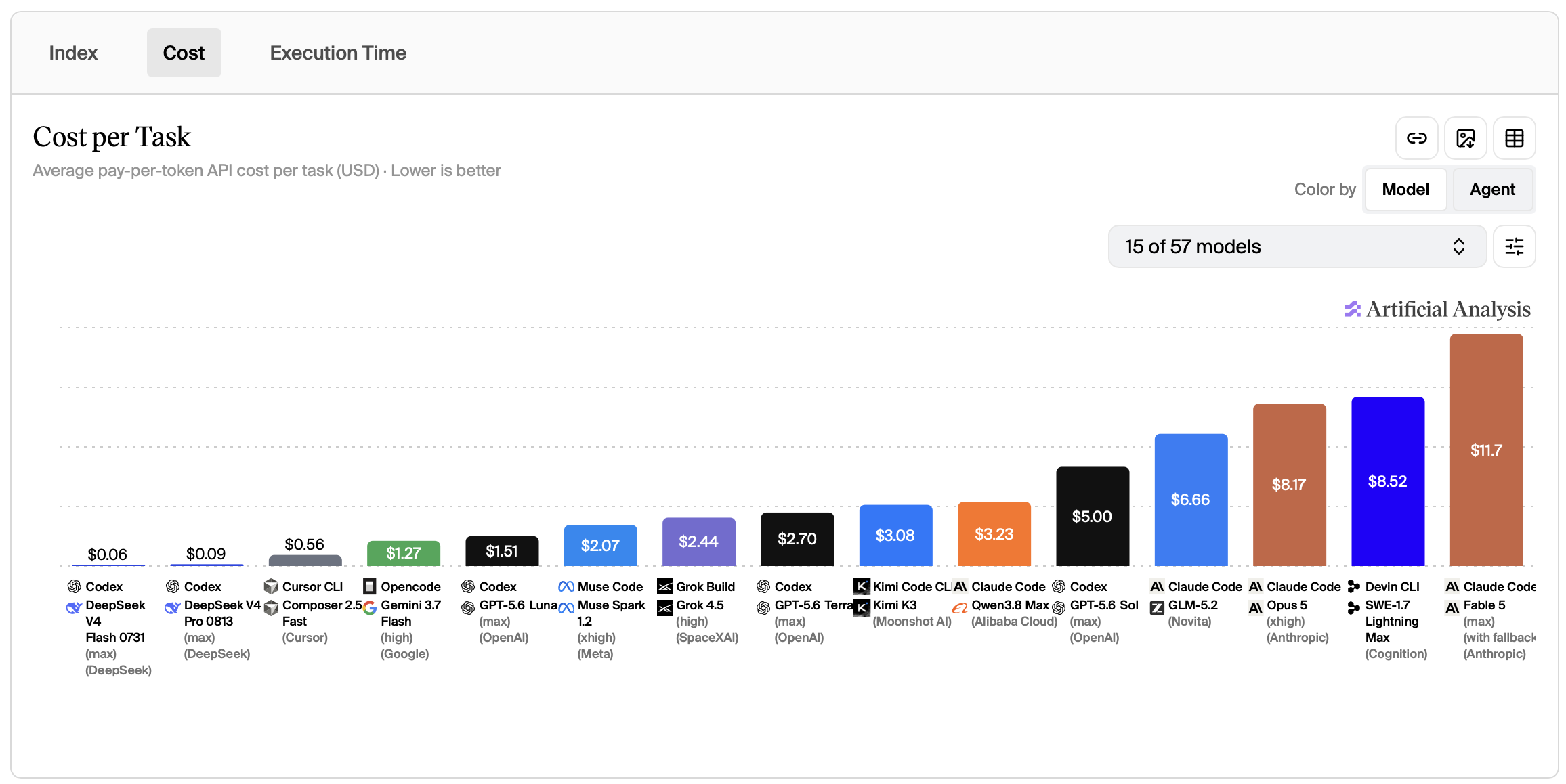Click the $3.08 Kimi K3 bar
Viewport: 1566px width, 784px height.
(x=895, y=536)
